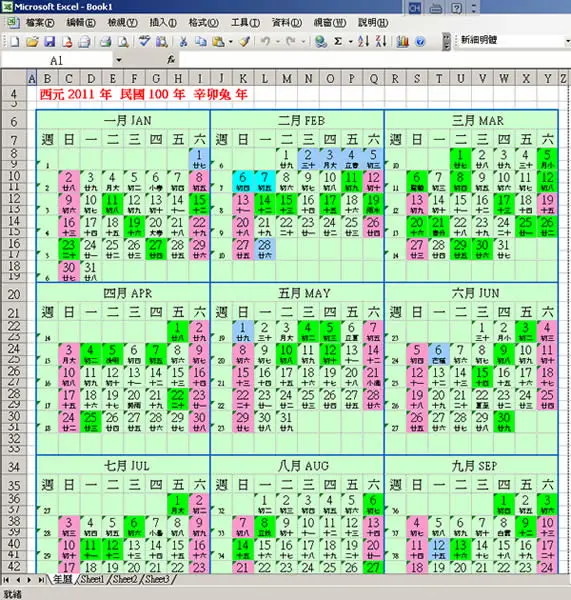Screen dimensions: 571x600
Task: Switch to the Sheet2 tab
Action: coord(125,579)
